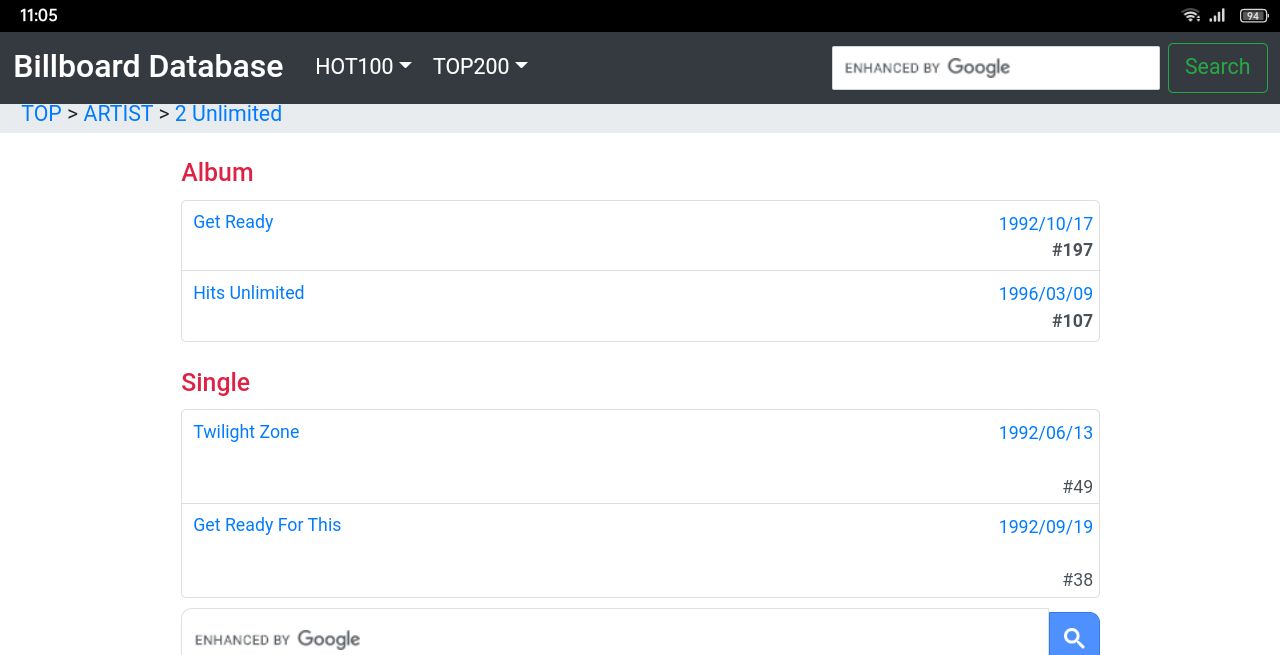Image resolution: width=1280 pixels, height=655 pixels.
Task: Click the blue magnifier search icon
Action: click(x=1074, y=637)
